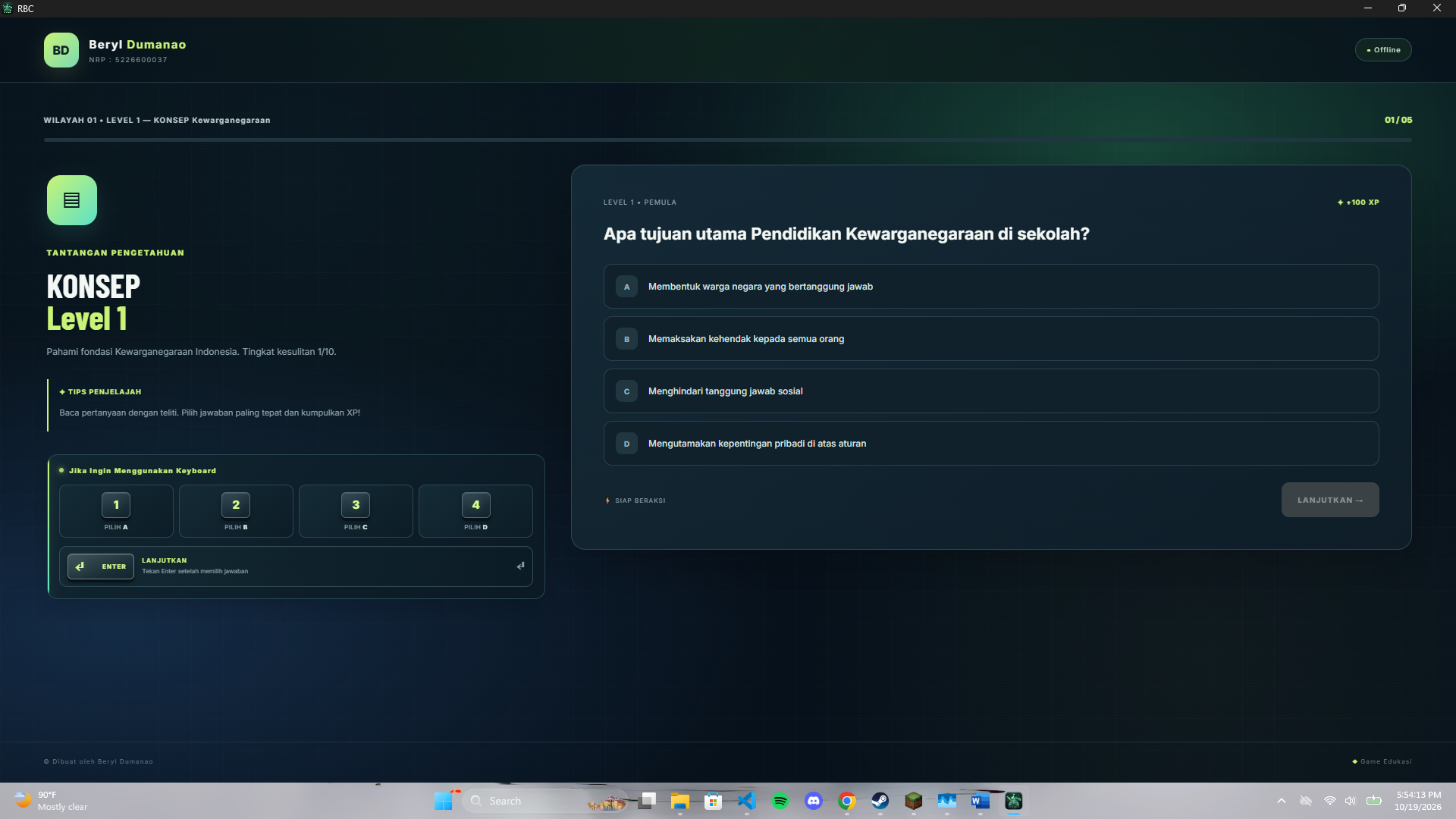Select answer A about responsible citizens
The width and height of the screenshot is (1456, 819).
tap(991, 287)
